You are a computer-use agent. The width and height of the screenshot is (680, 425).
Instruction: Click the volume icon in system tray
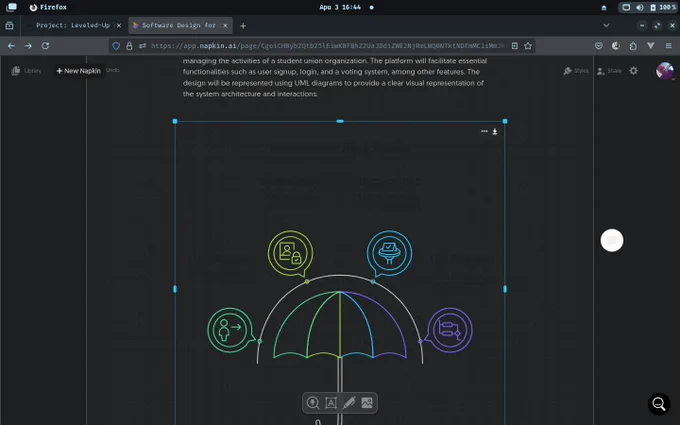click(x=640, y=7)
